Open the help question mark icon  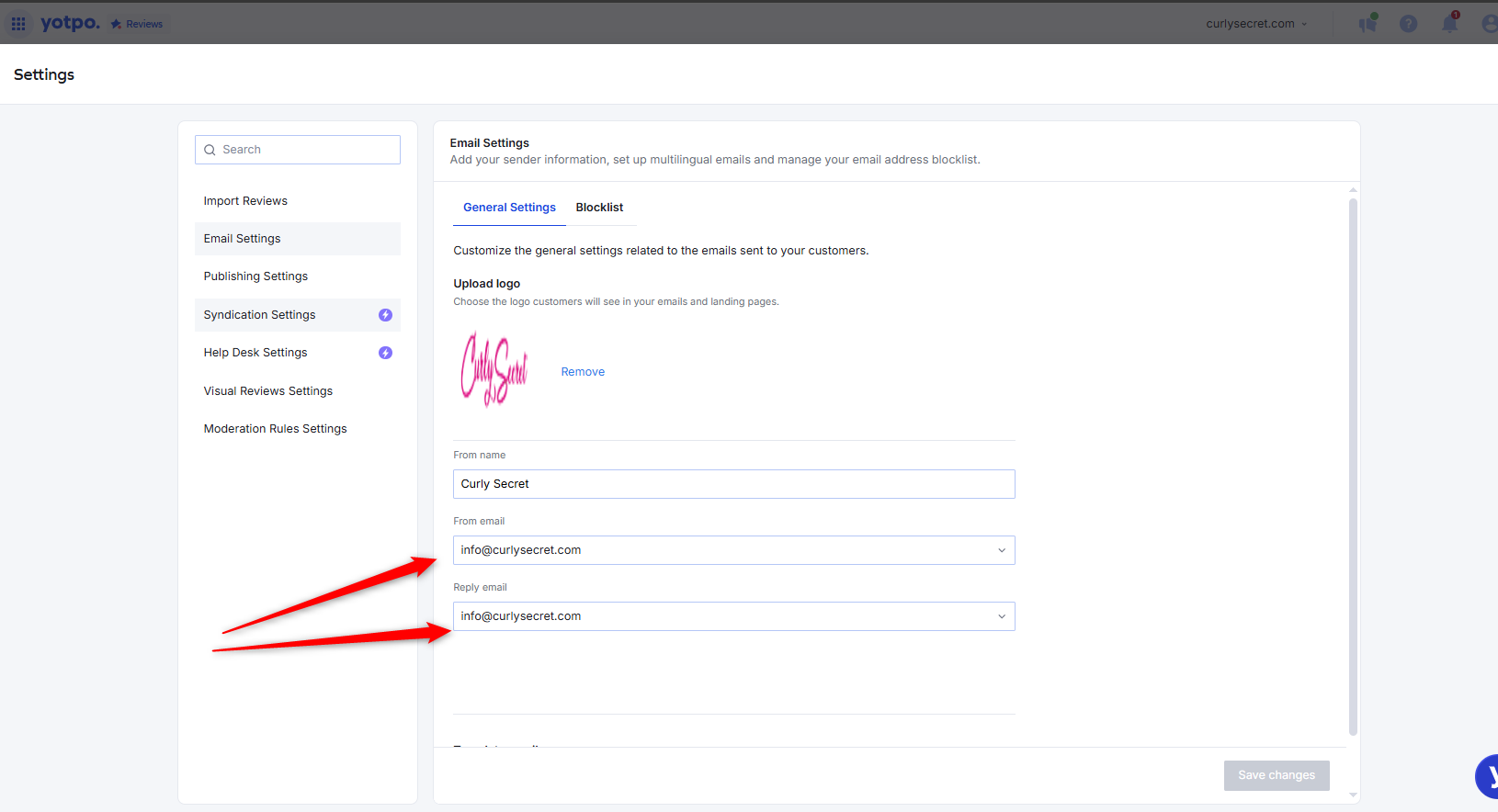click(x=1408, y=24)
